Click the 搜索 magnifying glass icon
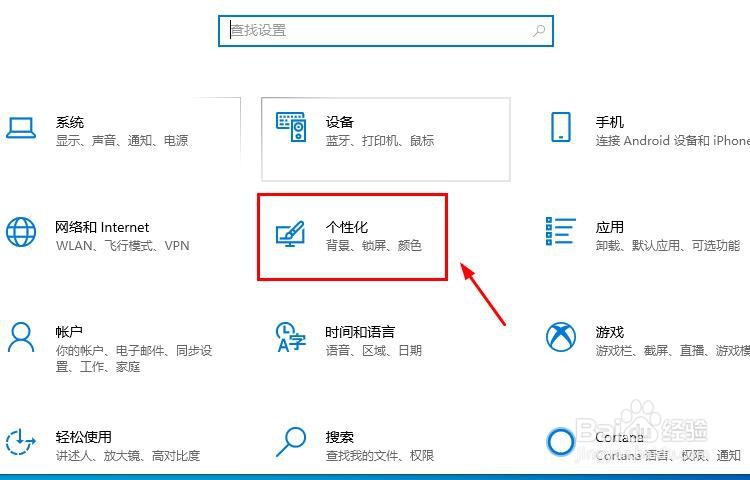This screenshot has height=480, width=750. point(290,442)
